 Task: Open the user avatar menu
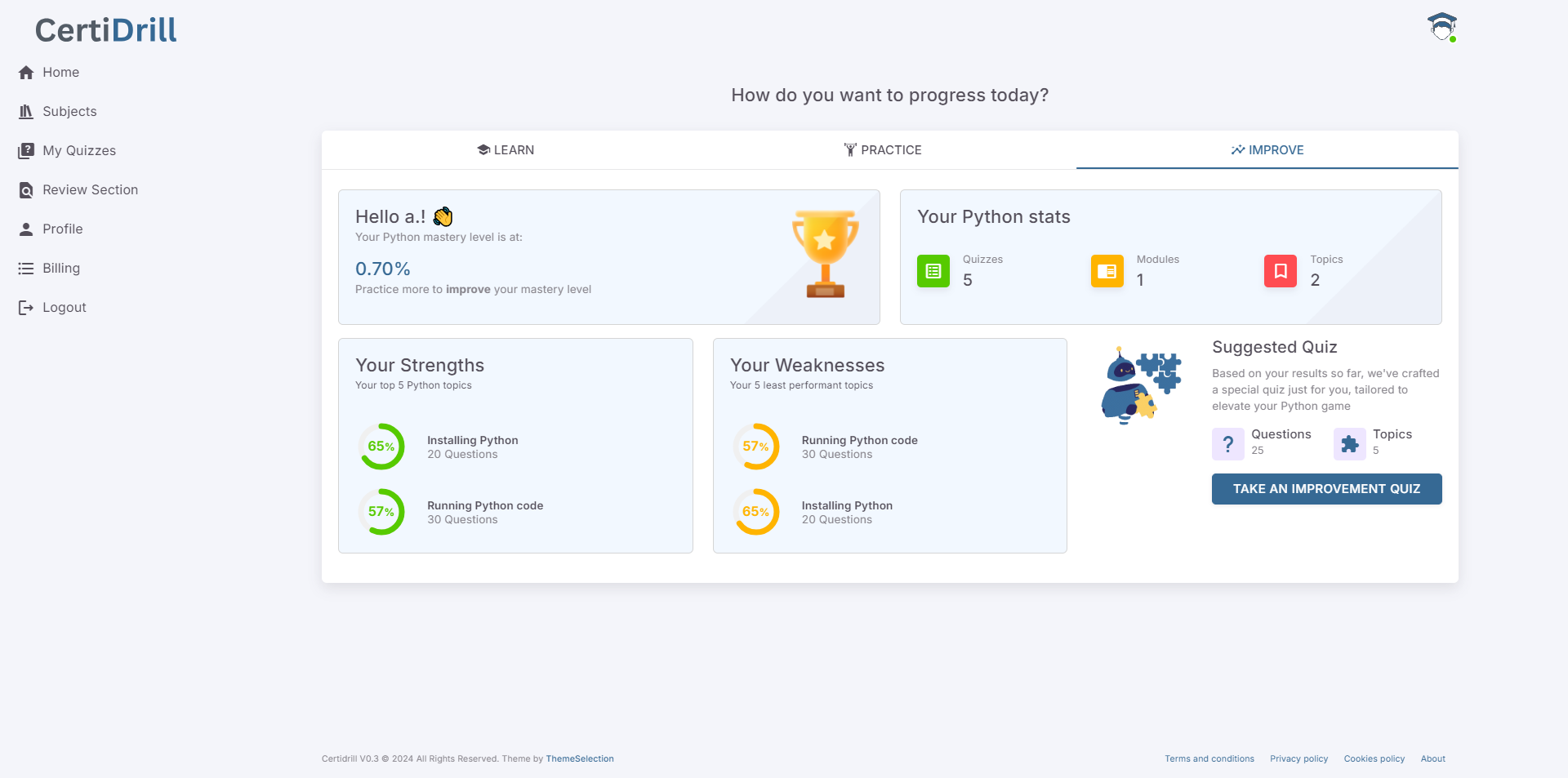pyautogui.click(x=1442, y=27)
